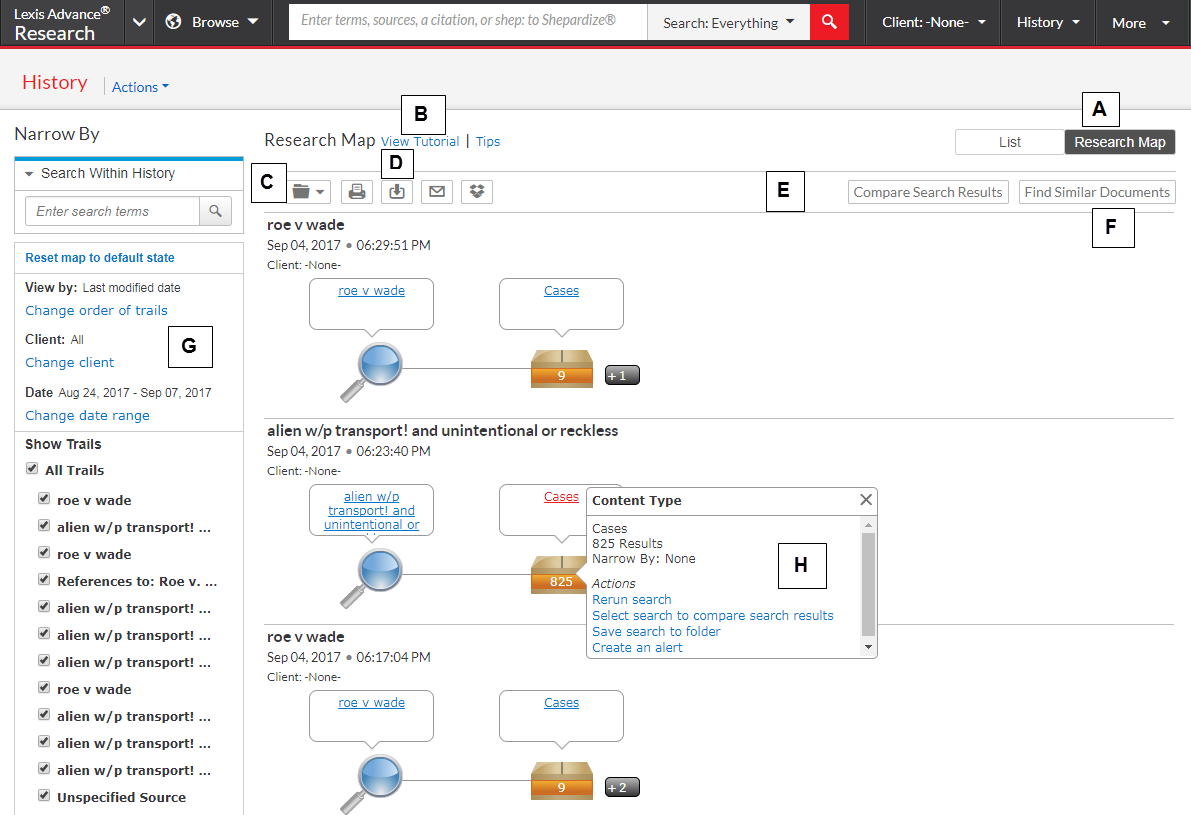Click the printer icon
This screenshot has width=1191, height=815.
(357, 191)
